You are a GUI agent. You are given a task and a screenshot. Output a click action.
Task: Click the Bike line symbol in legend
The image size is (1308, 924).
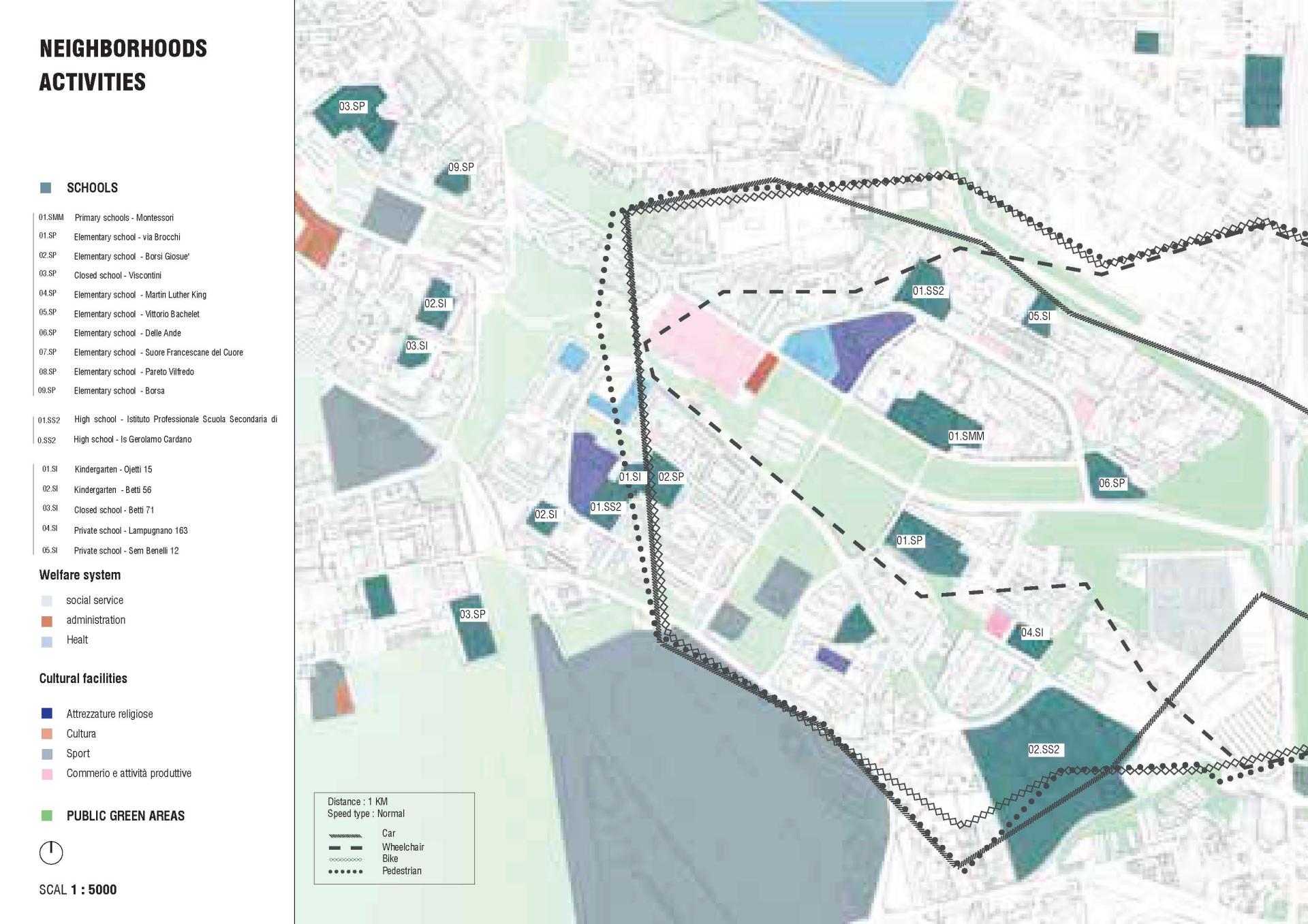(345, 860)
